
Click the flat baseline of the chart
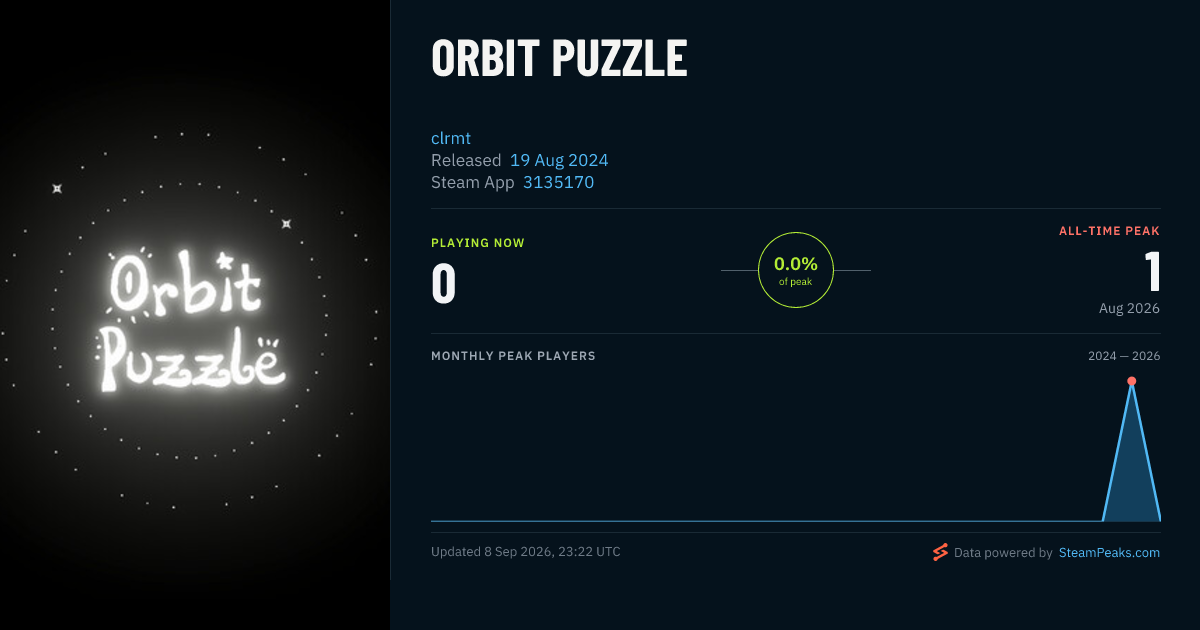(766, 520)
